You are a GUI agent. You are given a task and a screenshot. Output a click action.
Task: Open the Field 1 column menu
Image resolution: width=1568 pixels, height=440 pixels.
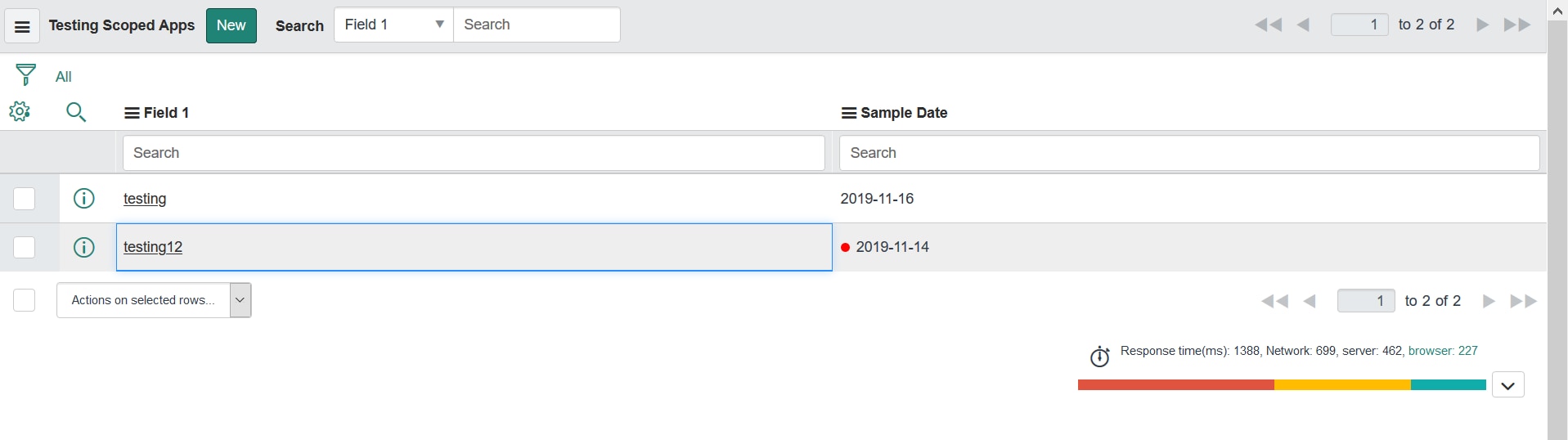[x=132, y=113]
